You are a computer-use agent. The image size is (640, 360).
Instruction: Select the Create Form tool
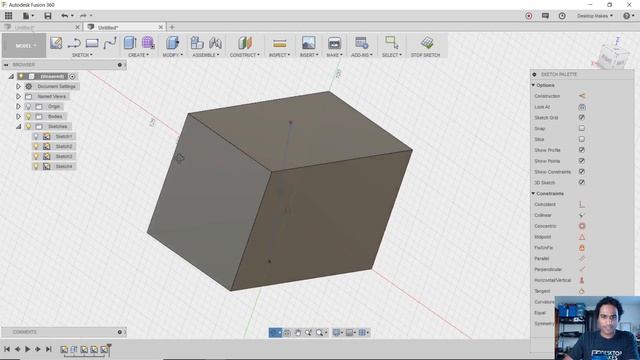pyautogui.click(x=148, y=43)
